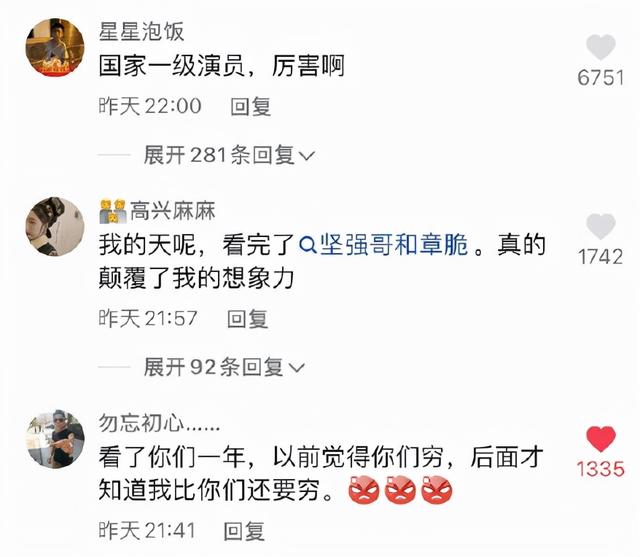Reply to the 昨天 21:41 comment
Image resolution: width=640 pixels, height=557 pixels.
(x=244, y=531)
